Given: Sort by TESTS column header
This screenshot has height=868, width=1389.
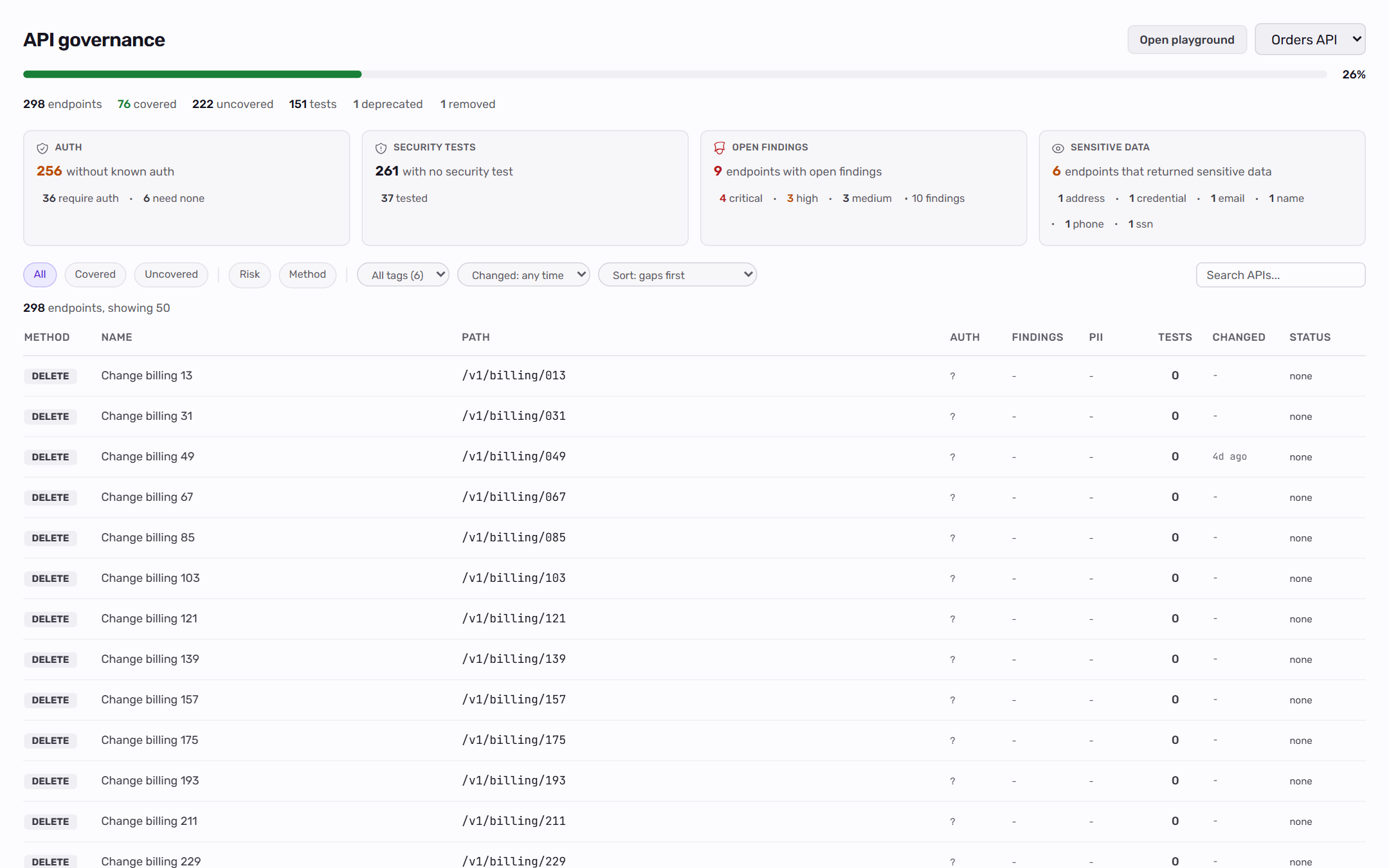Looking at the screenshot, I should tap(1175, 337).
